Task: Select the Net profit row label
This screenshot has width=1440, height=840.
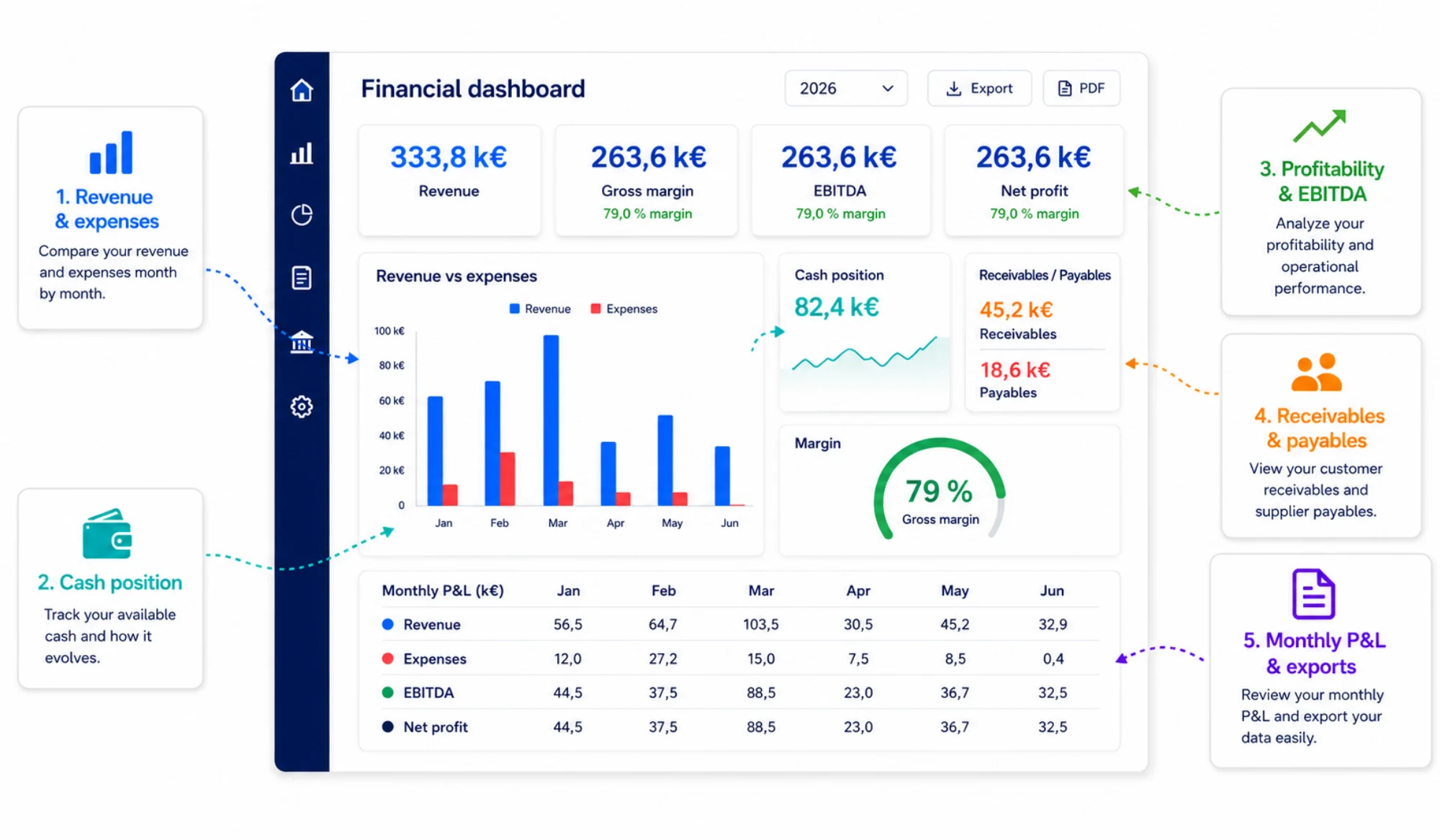Action: coord(436,727)
